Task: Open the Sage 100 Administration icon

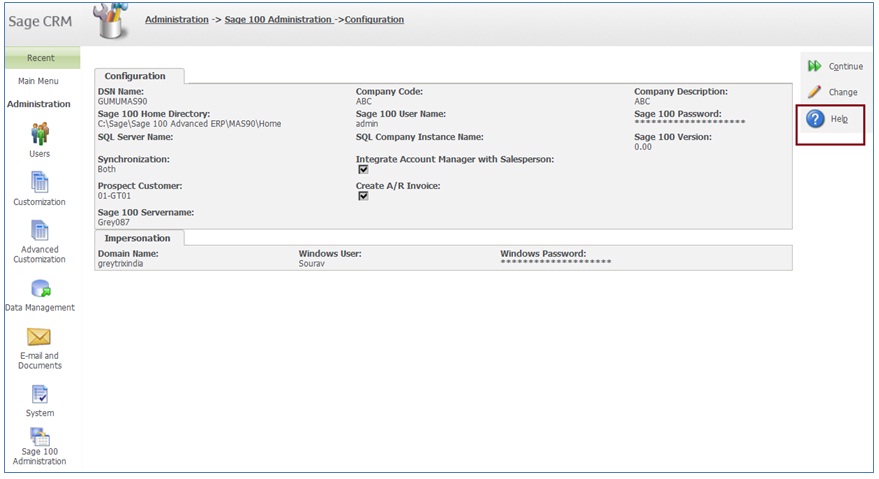Action: tap(40, 436)
